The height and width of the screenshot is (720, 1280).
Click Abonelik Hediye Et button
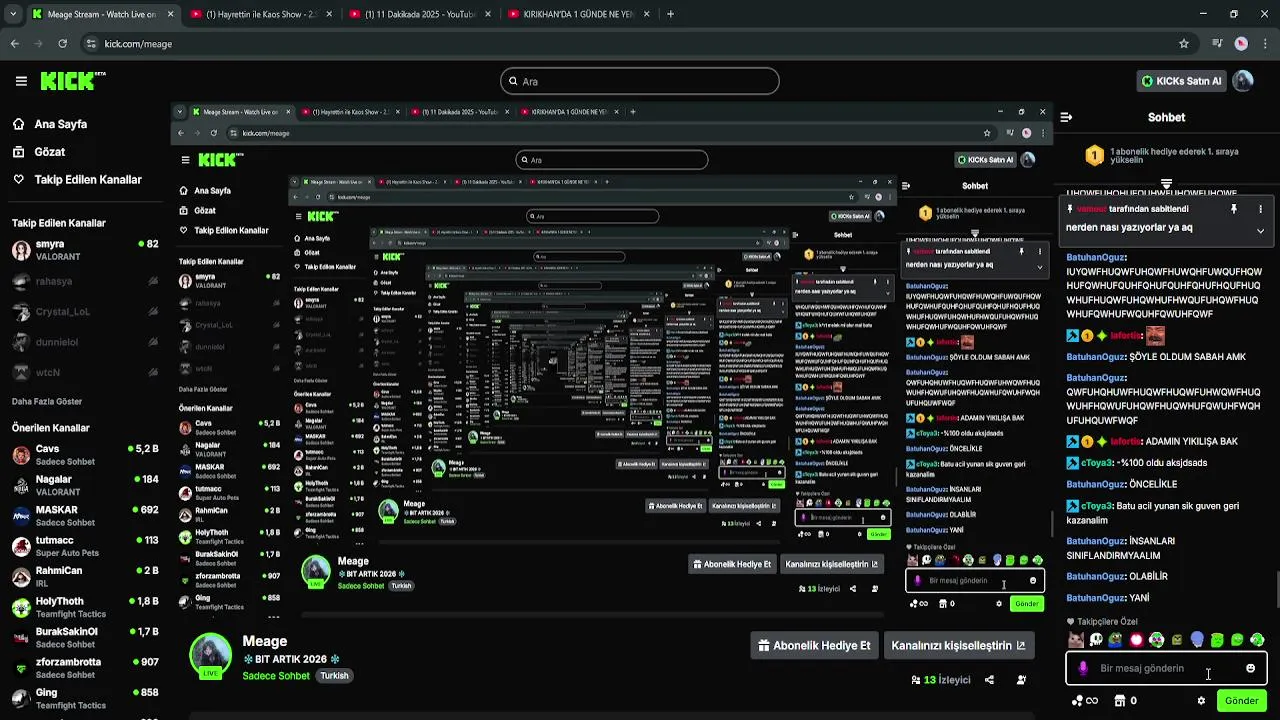816,645
